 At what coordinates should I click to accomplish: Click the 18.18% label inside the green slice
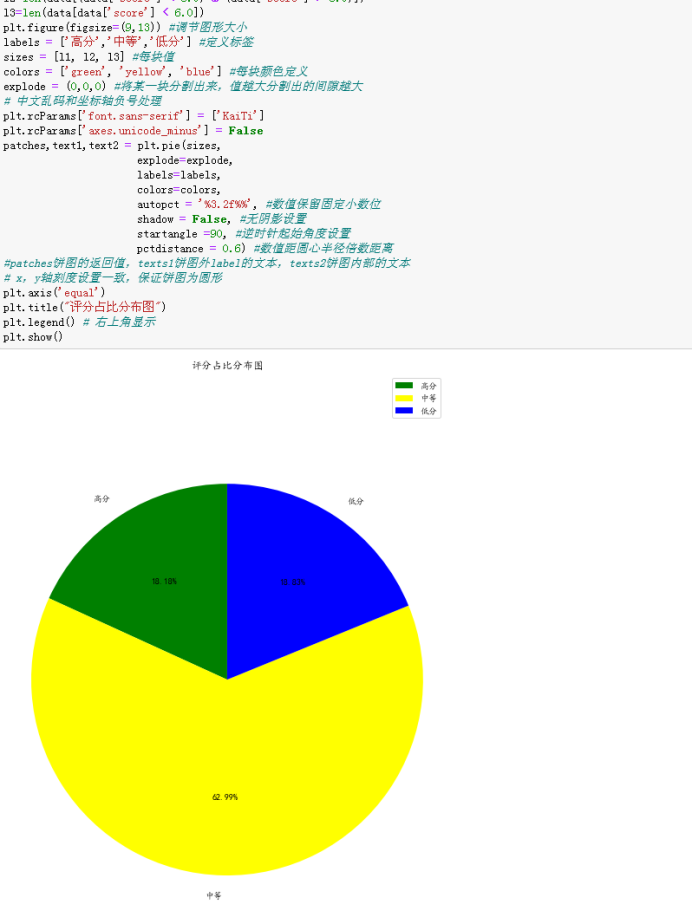coord(164,581)
